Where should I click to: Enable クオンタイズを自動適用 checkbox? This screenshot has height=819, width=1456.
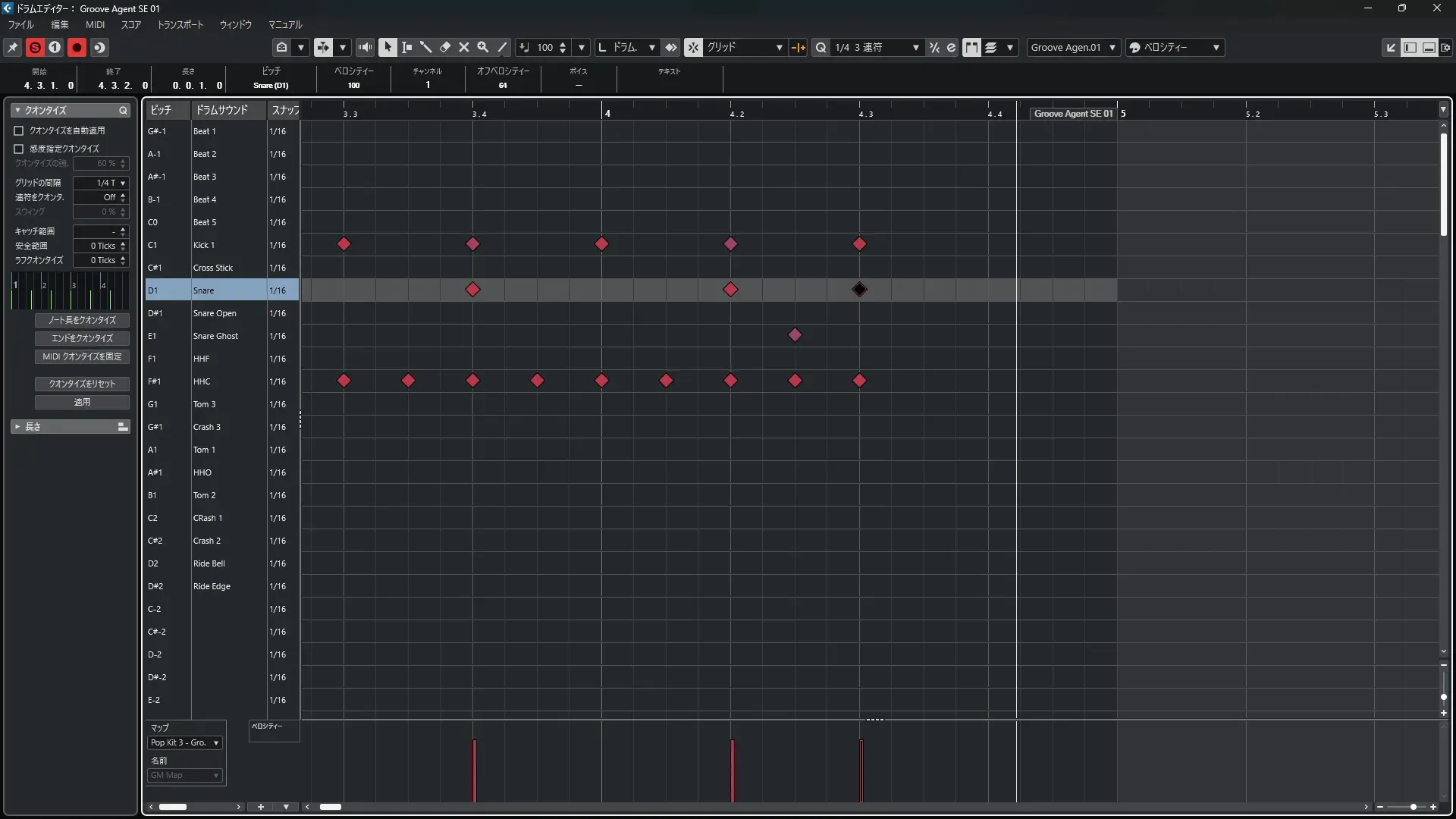[x=19, y=130]
